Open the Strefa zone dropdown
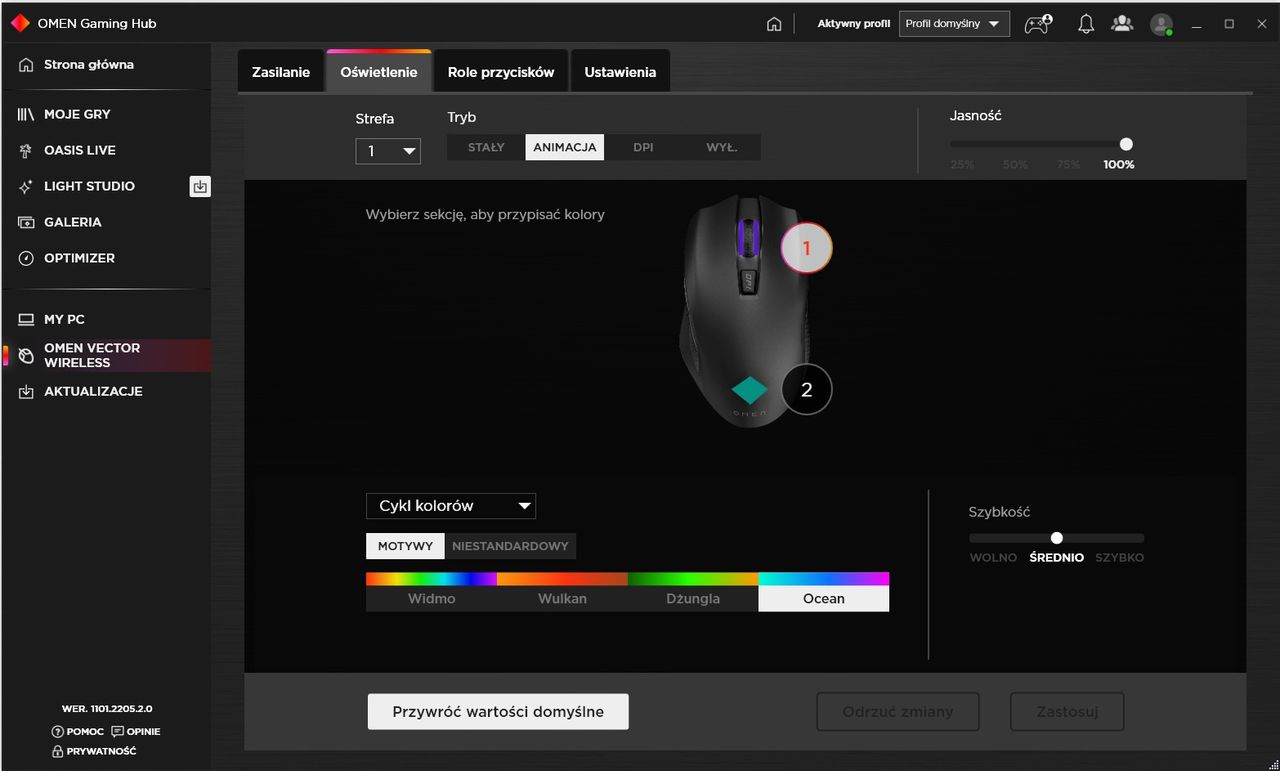The height and width of the screenshot is (771, 1280). pyautogui.click(x=388, y=151)
